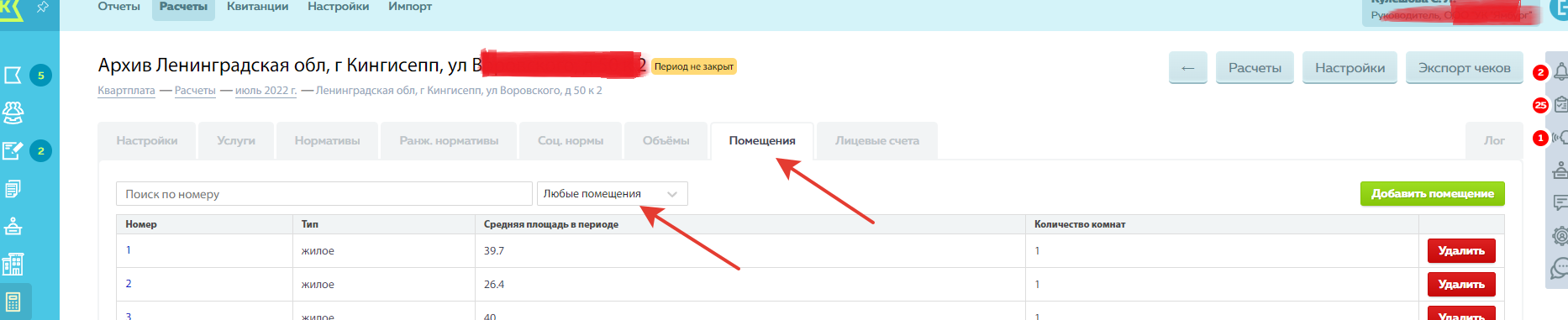This screenshot has width=1568, height=320.
Task: Open the service desk icon in the right panel
Action: [1560, 170]
